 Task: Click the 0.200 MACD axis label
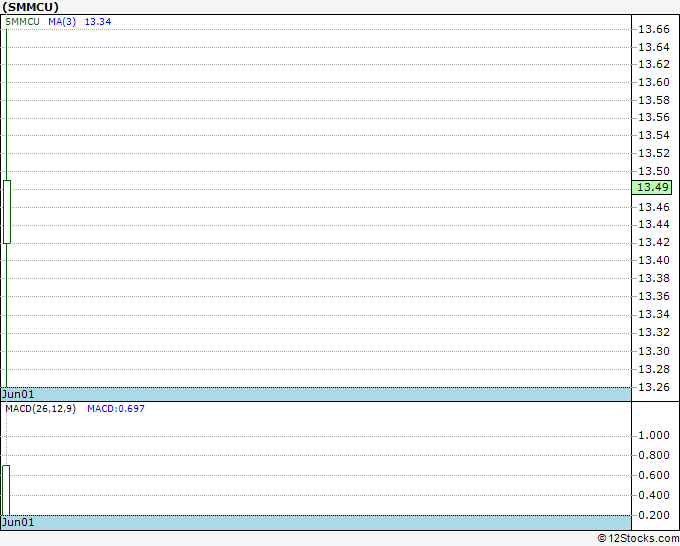[654, 515]
